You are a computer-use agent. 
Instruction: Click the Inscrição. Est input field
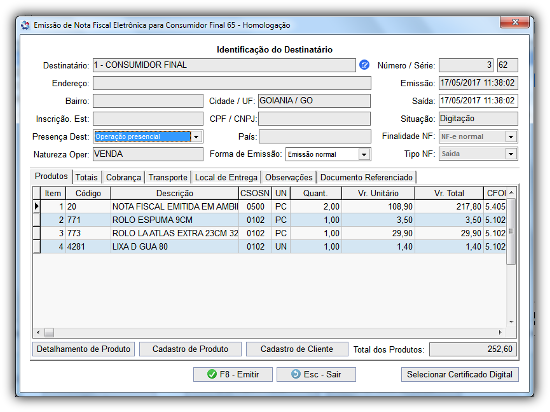click(148, 119)
